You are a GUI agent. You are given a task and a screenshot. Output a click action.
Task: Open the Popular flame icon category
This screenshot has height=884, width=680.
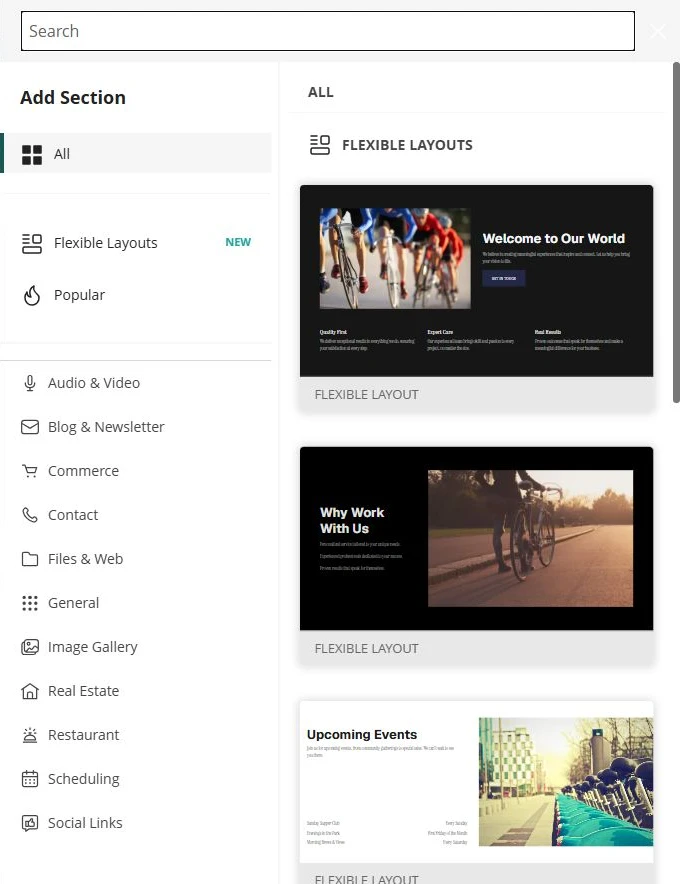coord(32,295)
